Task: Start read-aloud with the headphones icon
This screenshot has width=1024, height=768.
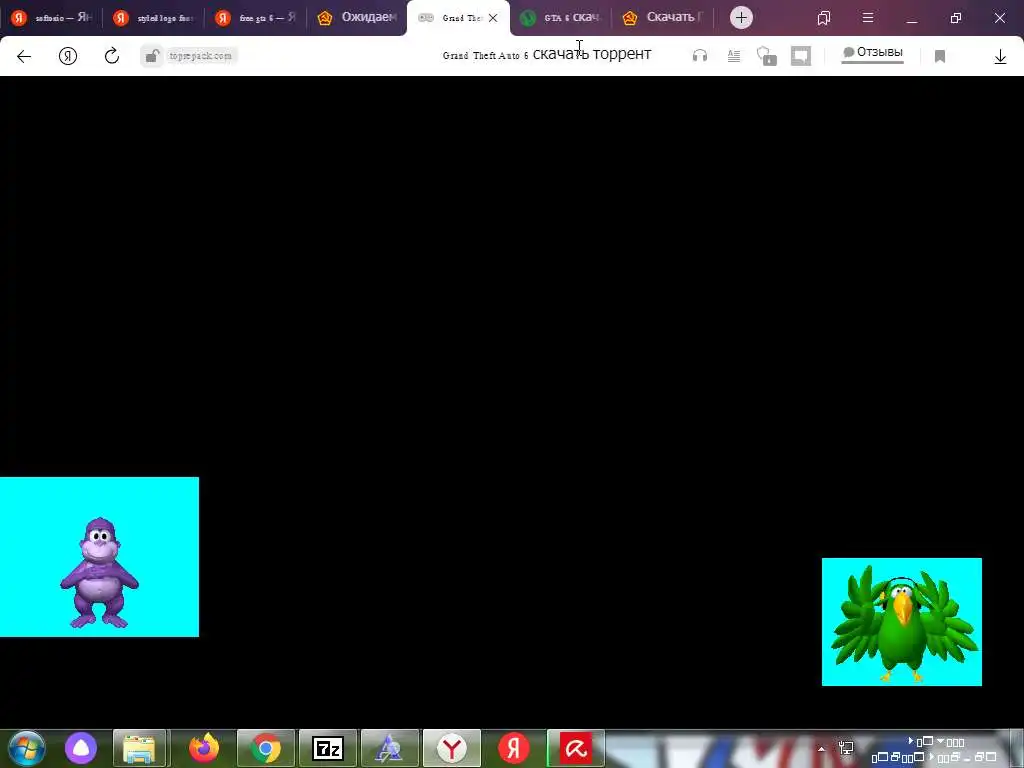Action: click(x=699, y=56)
